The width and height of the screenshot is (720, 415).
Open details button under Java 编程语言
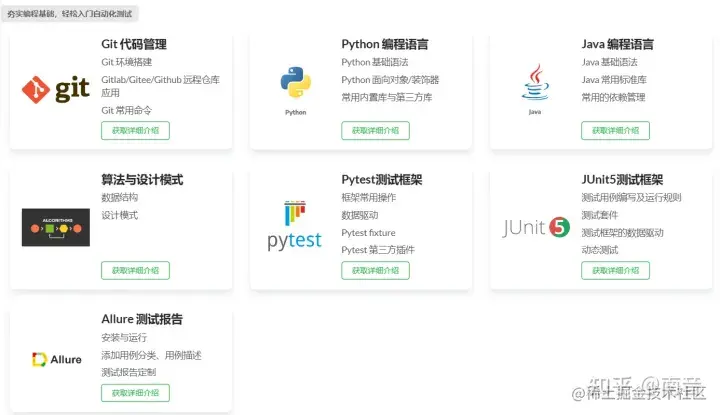pyautogui.click(x=615, y=130)
